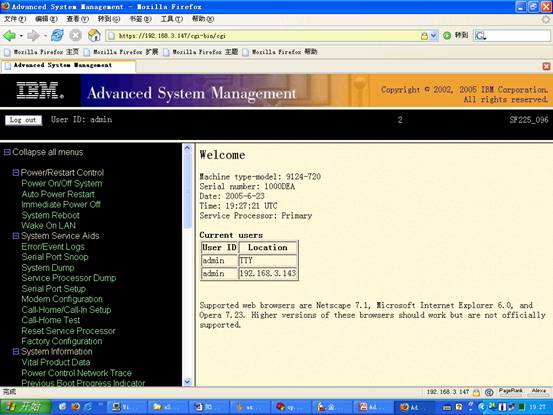
Task: Click menu scrollbar down arrow
Action: 187,382
